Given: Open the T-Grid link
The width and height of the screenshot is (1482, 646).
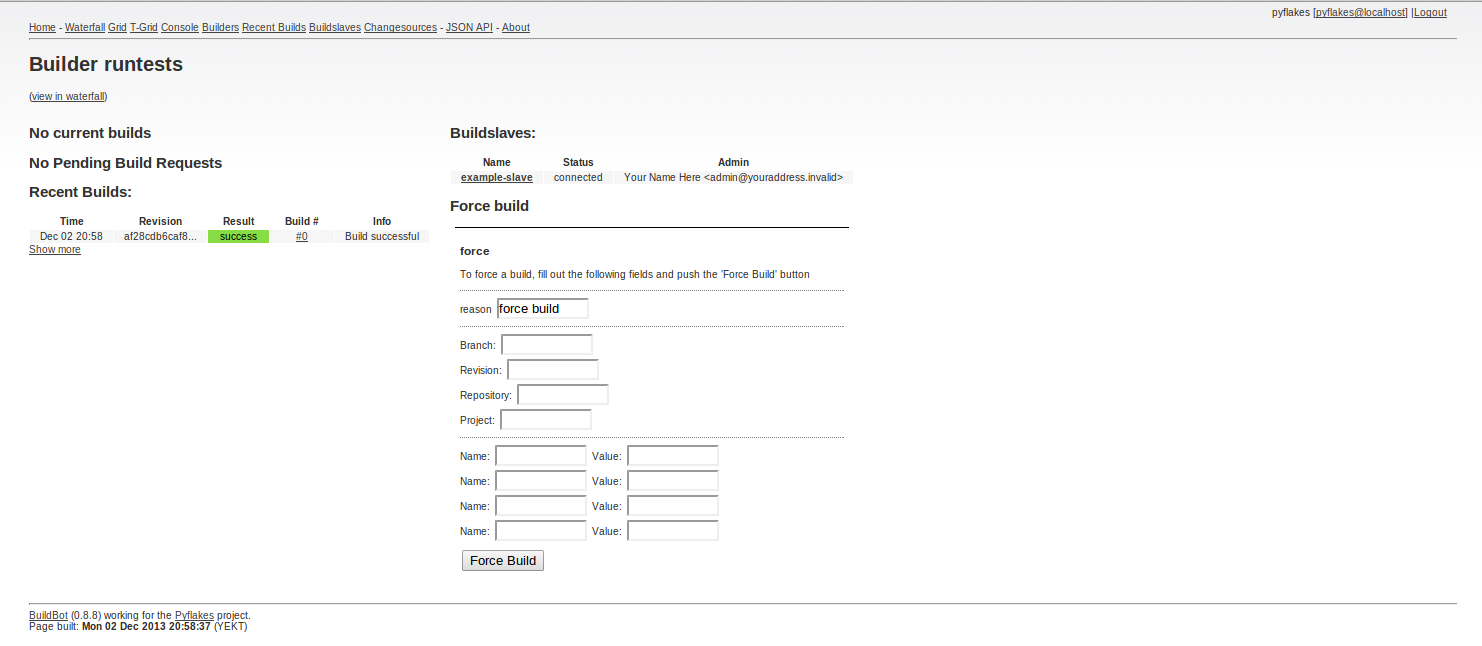Looking at the screenshot, I should point(144,28).
